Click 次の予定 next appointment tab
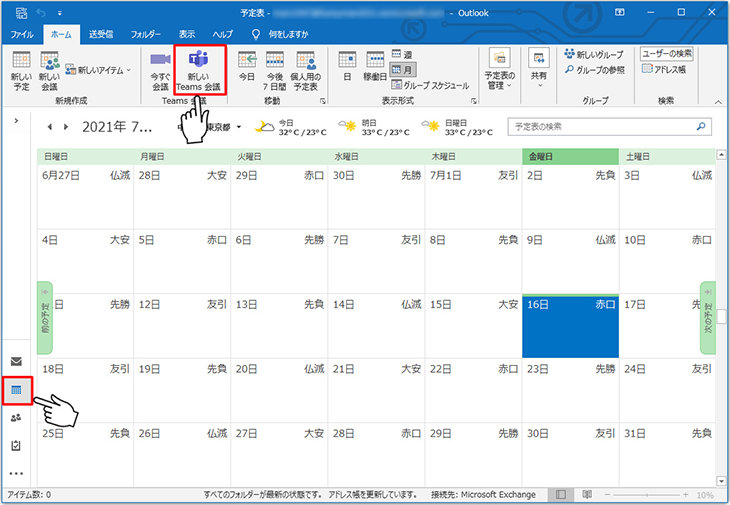The width and height of the screenshot is (730, 505). point(708,318)
